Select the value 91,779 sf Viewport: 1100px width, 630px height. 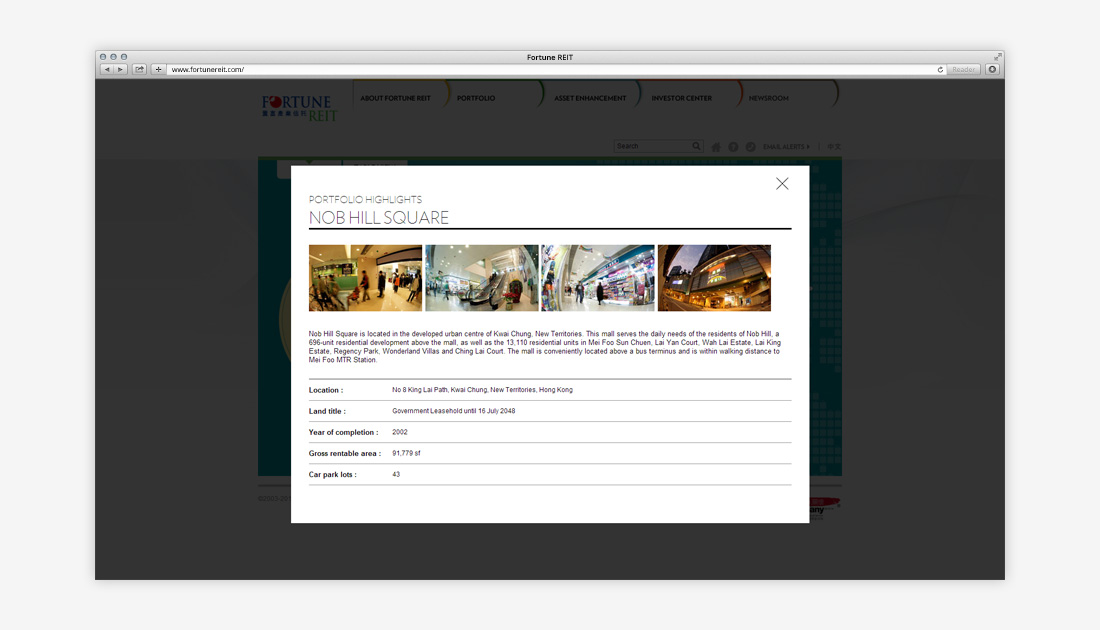[x=406, y=453]
